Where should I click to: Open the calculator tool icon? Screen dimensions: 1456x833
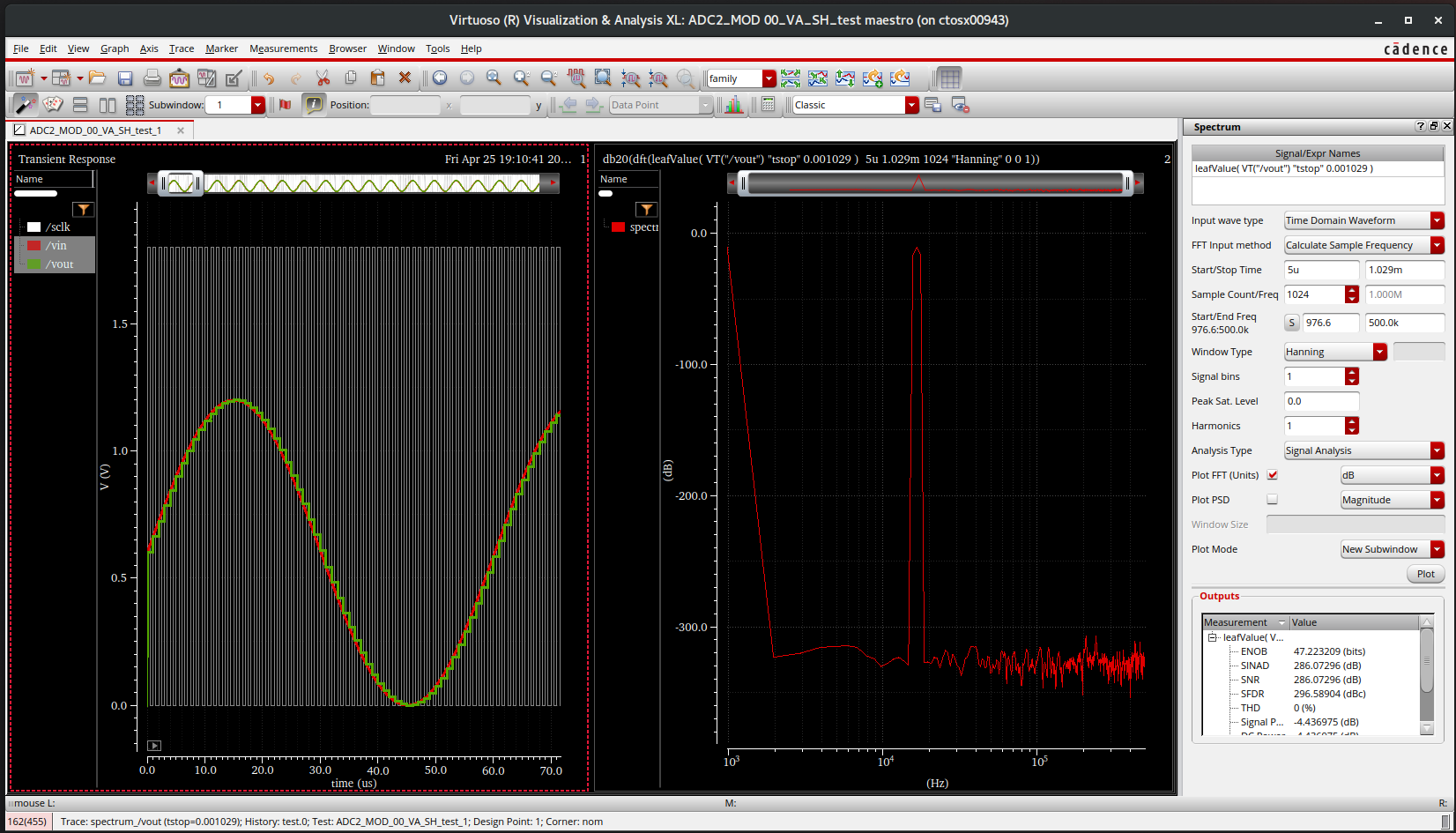(x=768, y=105)
